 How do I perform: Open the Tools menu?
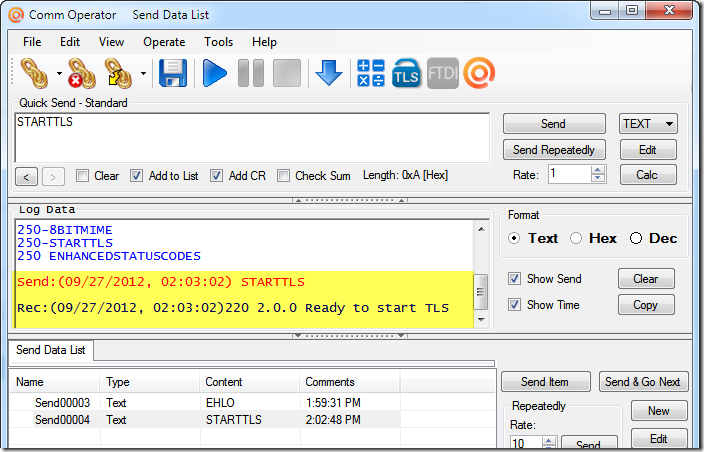point(218,42)
